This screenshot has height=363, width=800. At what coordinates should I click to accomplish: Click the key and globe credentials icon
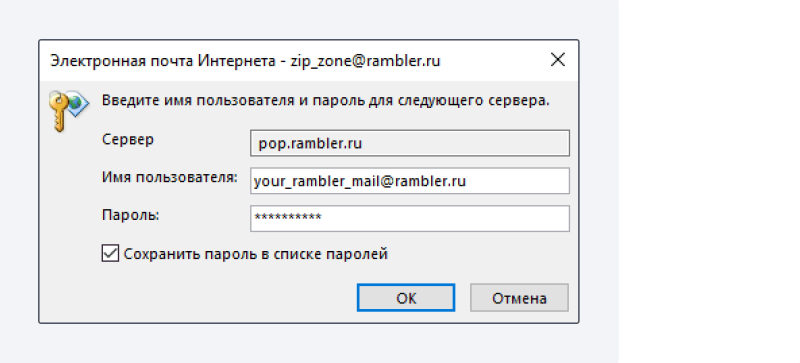pos(68,111)
